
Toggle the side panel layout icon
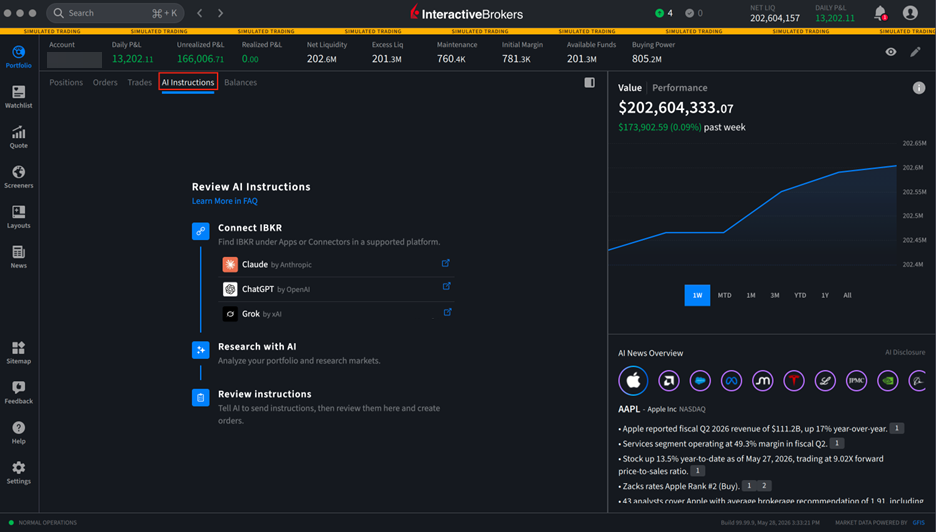pyautogui.click(x=589, y=82)
